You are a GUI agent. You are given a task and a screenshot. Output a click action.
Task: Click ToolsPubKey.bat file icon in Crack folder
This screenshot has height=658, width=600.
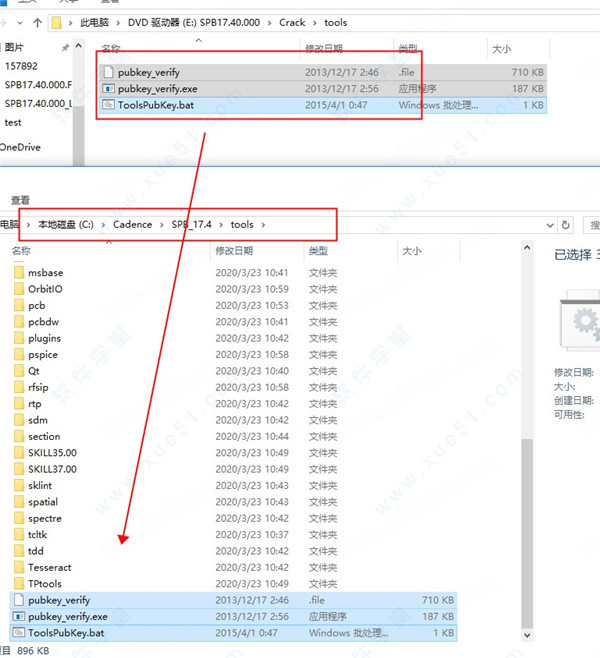coord(109,104)
